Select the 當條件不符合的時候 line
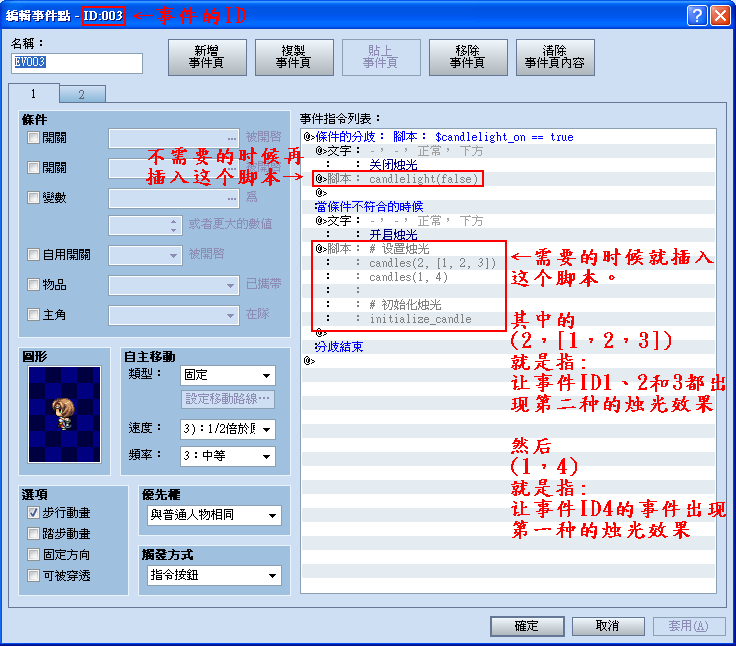This screenshot has height=646, width=736. coord(508,207)
